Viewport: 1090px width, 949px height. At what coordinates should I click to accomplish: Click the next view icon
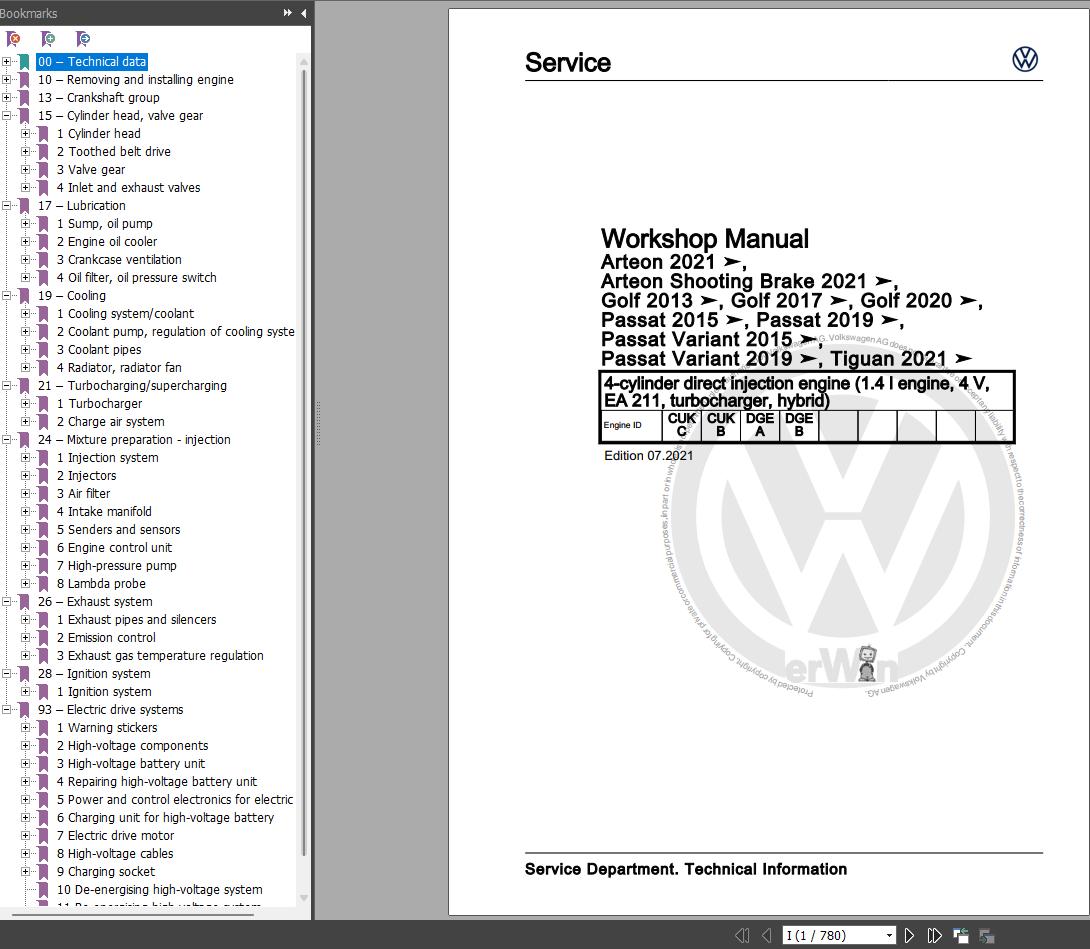[986, 936]
